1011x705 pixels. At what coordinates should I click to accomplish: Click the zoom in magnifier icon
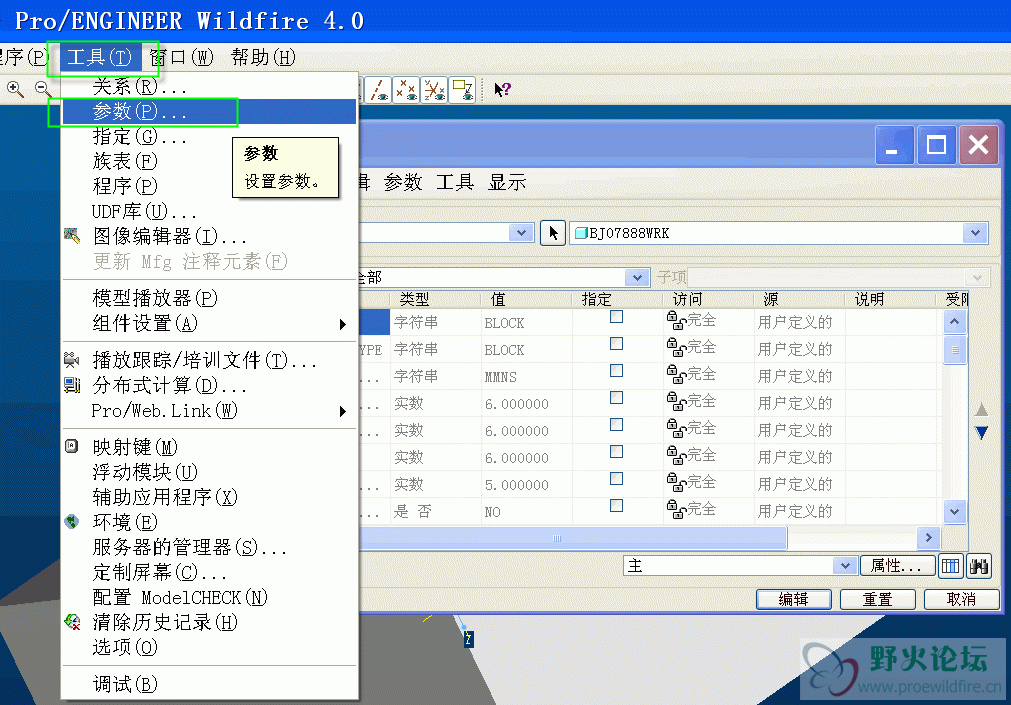tap(15, 89)
